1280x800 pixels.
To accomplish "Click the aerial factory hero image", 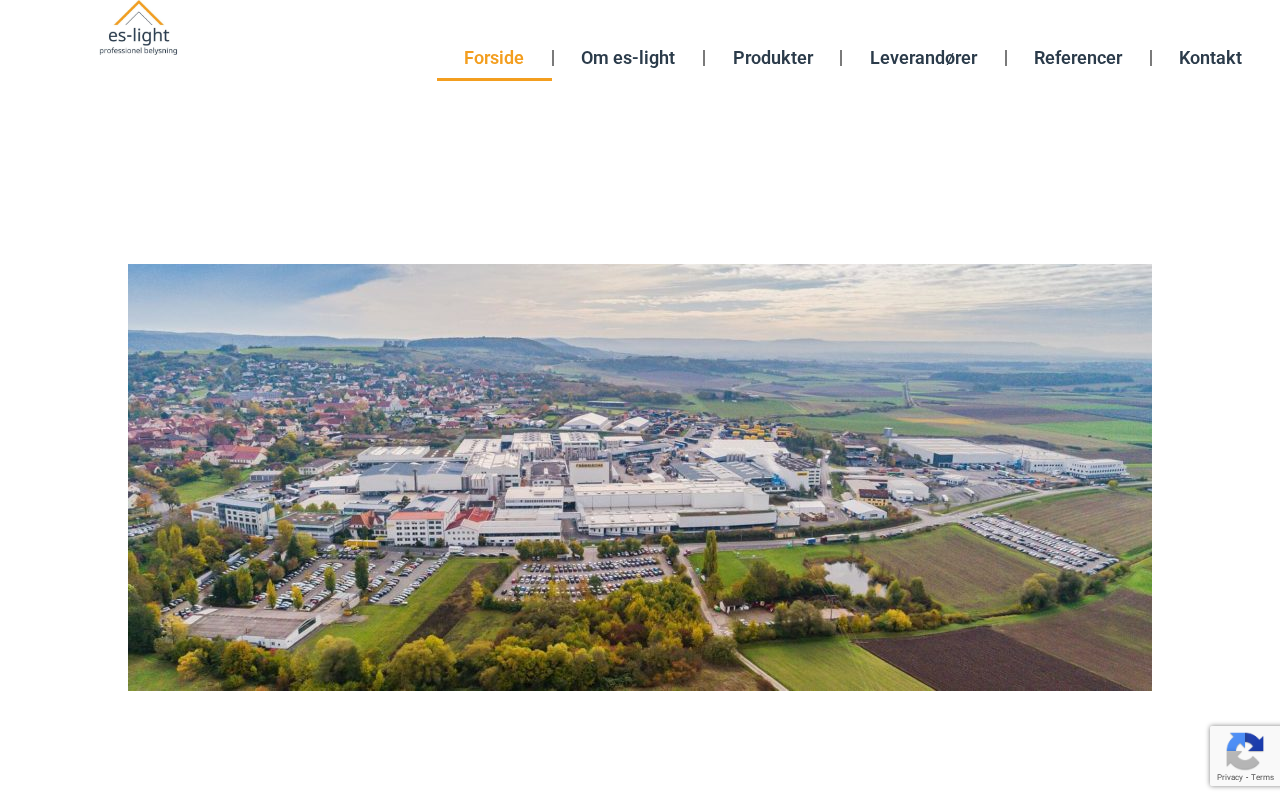I will coord(640,477).
